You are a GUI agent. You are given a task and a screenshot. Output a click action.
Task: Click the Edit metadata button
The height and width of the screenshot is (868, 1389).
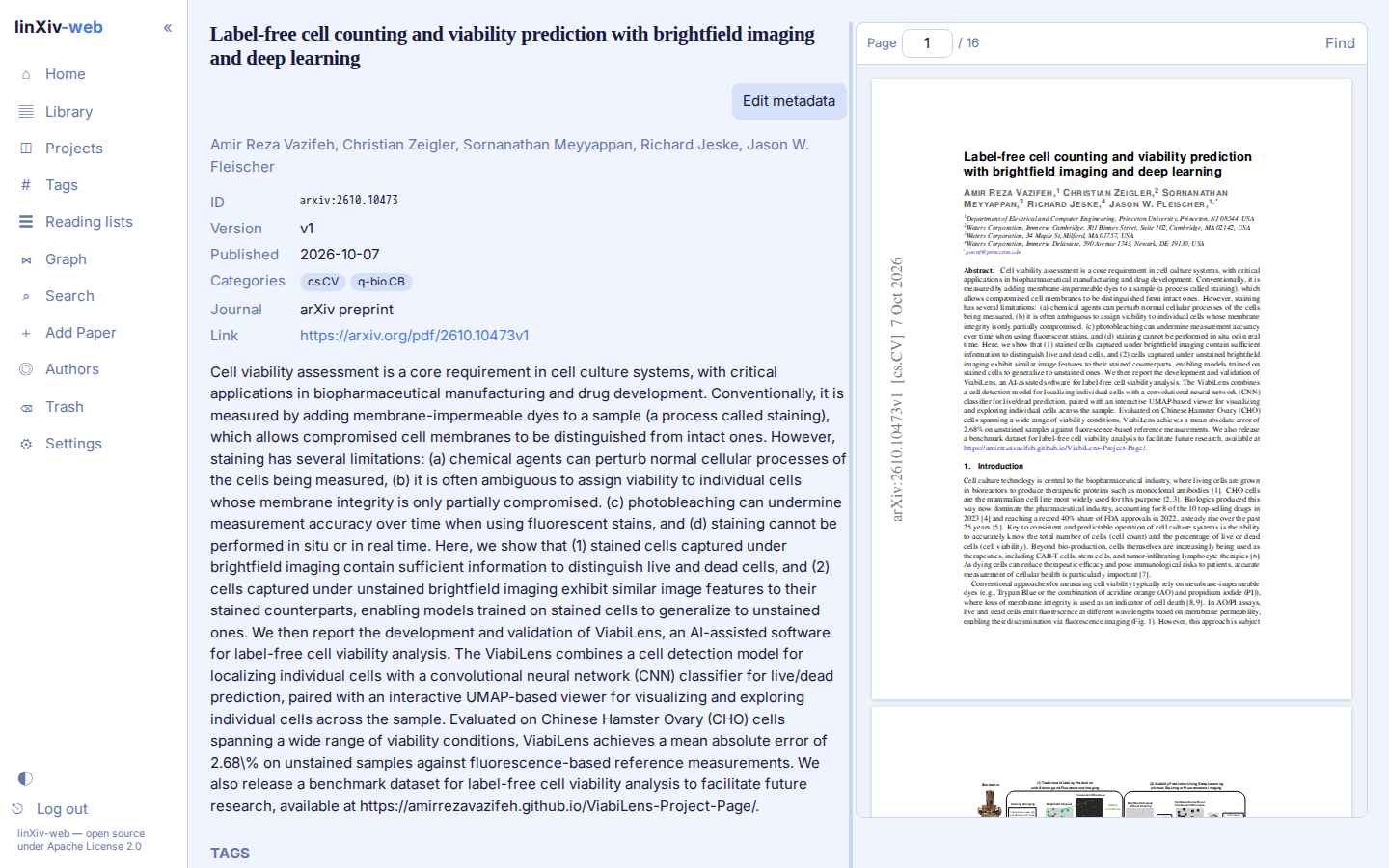(x=789, y=101)
